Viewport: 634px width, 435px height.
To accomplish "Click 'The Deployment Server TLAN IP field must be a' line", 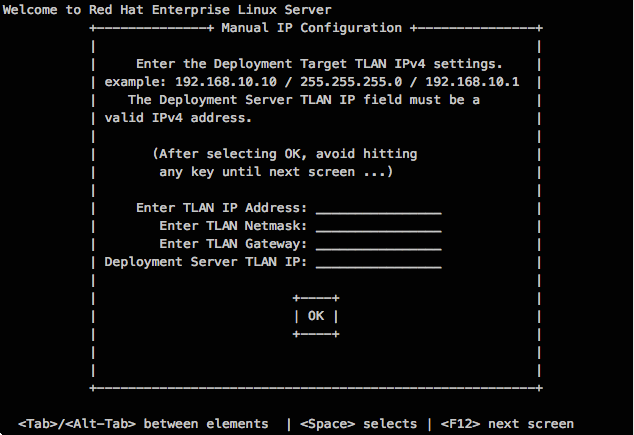I will 304,100.
